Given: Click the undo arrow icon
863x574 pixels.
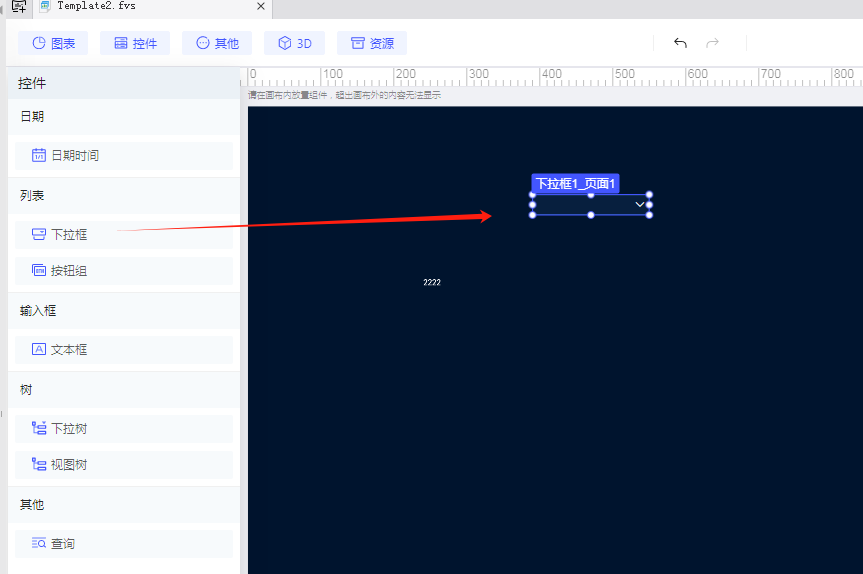Looking at the screenshot, I should click(x=680, y=43).
